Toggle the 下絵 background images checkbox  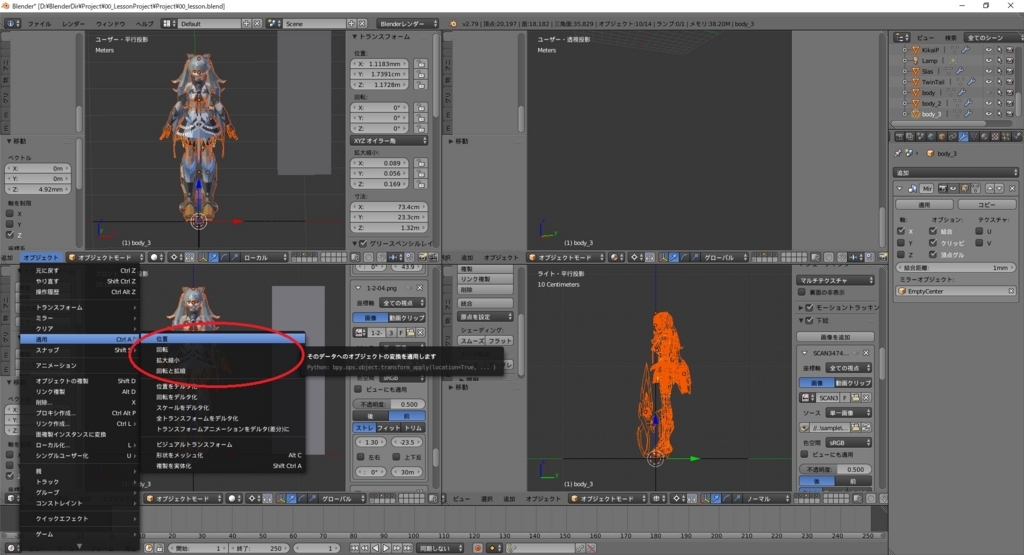[x=809, y=321]
